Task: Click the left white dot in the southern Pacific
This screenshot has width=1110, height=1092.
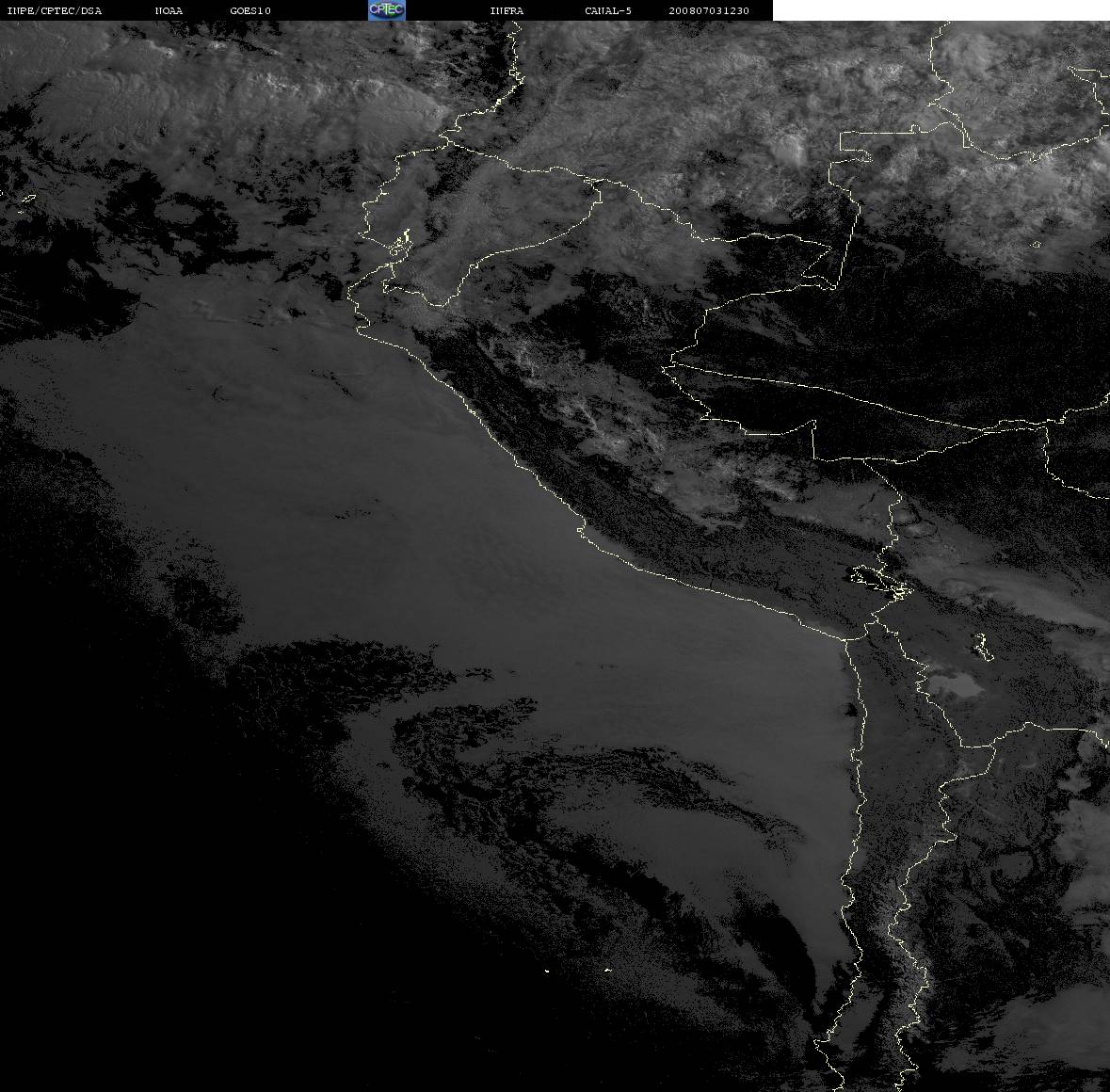Action: tap(547, 971)
